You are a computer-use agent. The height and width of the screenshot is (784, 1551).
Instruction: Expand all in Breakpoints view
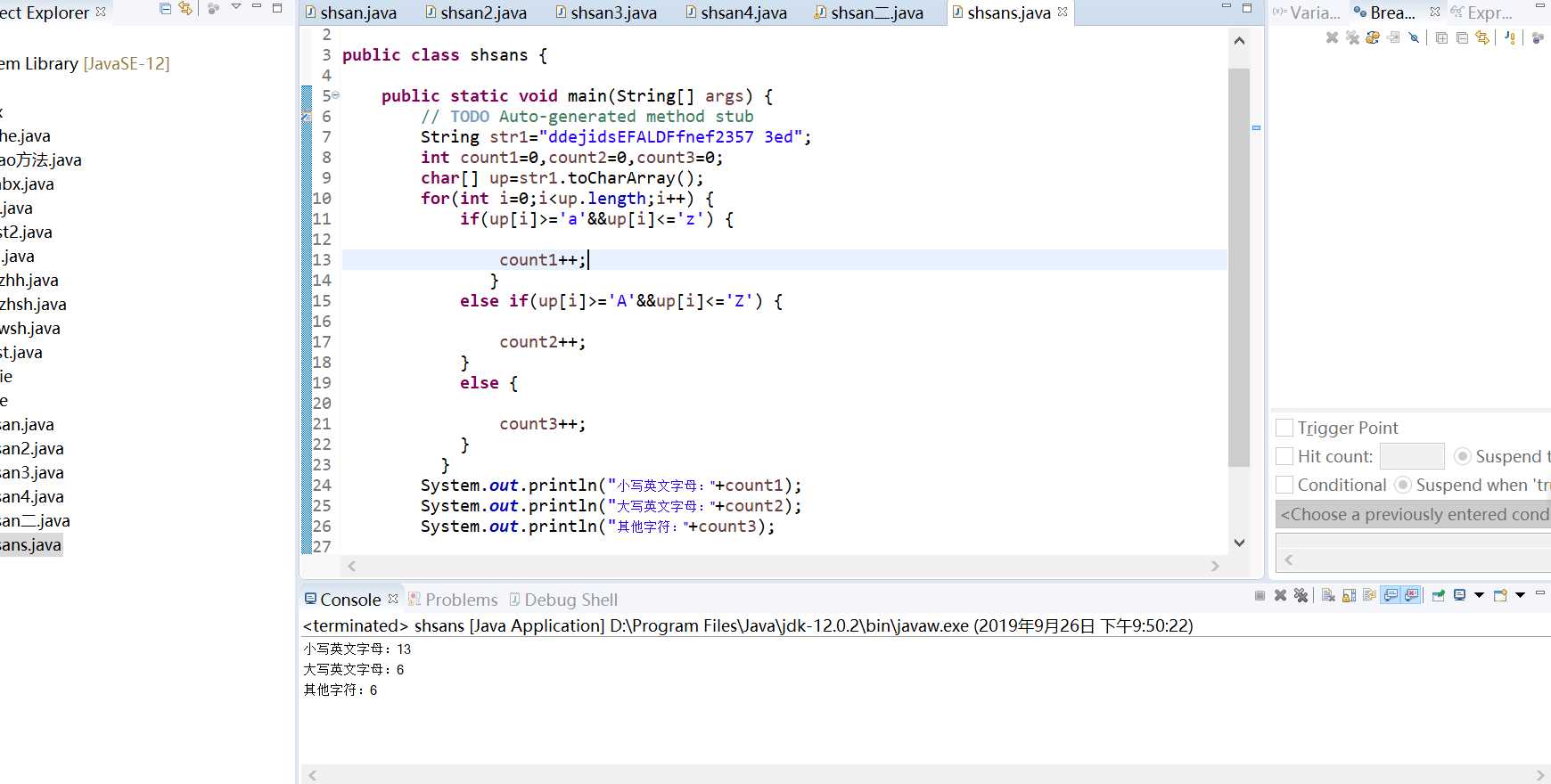pyautogui.click(x=1441, y=37)
